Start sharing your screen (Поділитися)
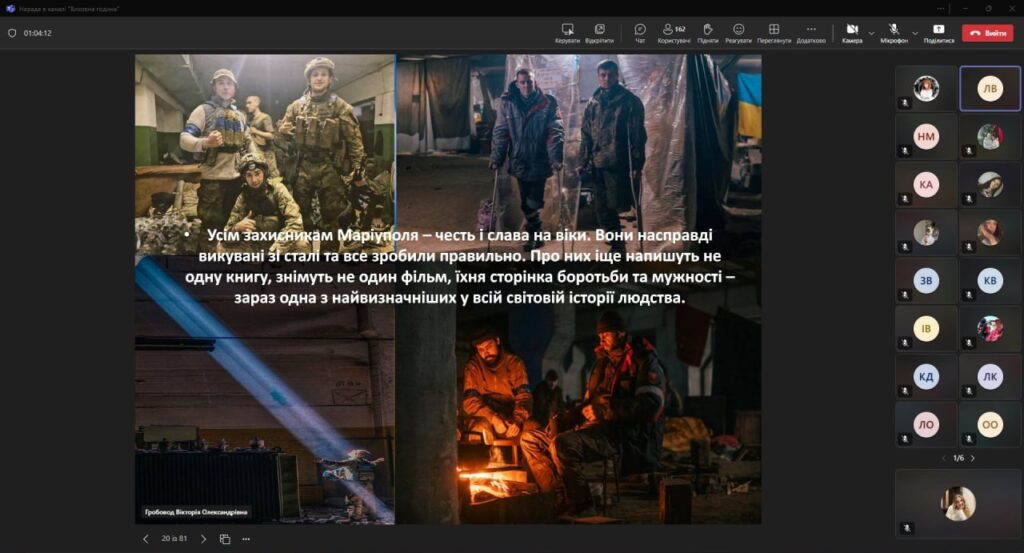The height and width of the screenshot is (553, 1024). pos(938,32)
